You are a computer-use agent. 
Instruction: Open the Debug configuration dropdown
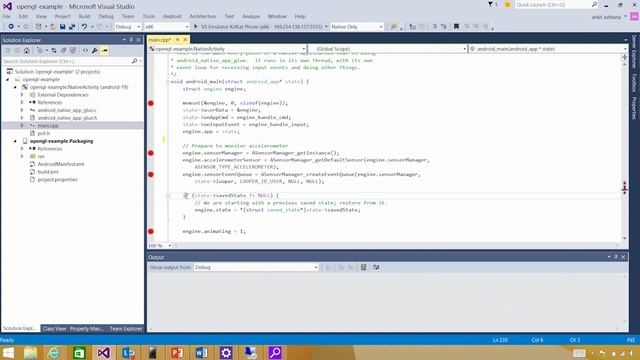128,27
